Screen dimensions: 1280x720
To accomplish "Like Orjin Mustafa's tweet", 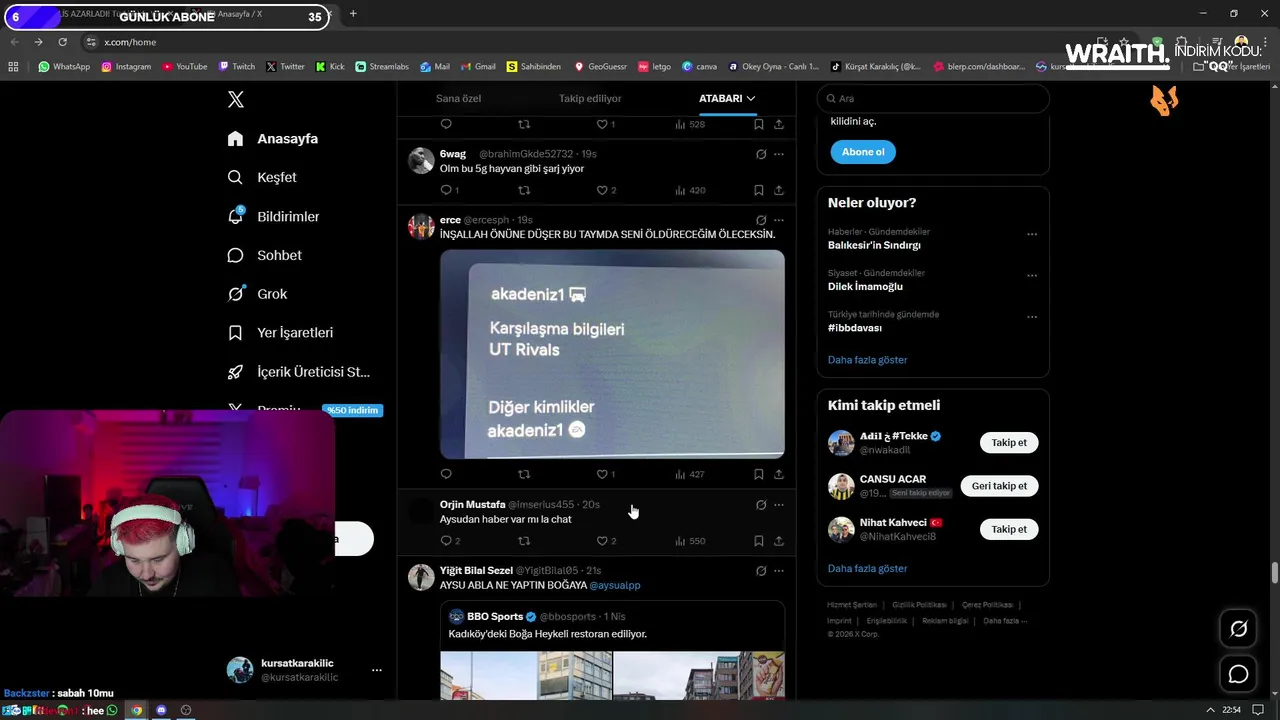I will point(602,541).
